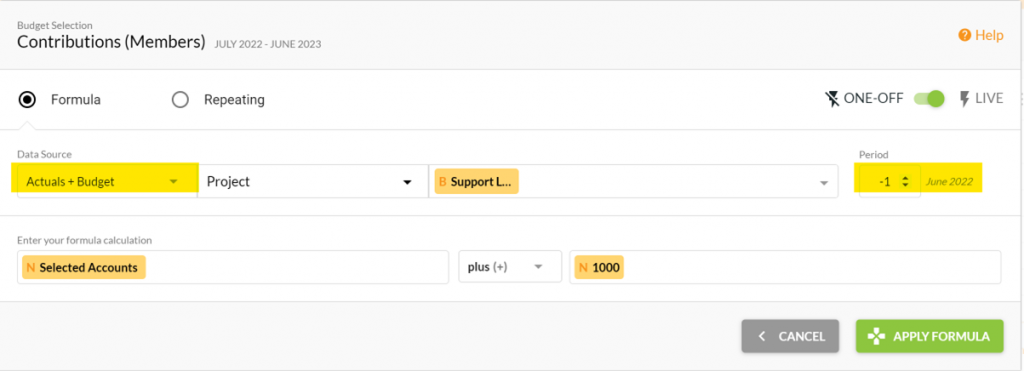Click the N badge on Selected Accounts
The width and height of the screenshot is (1024, 371).
(x=31, y=267)
